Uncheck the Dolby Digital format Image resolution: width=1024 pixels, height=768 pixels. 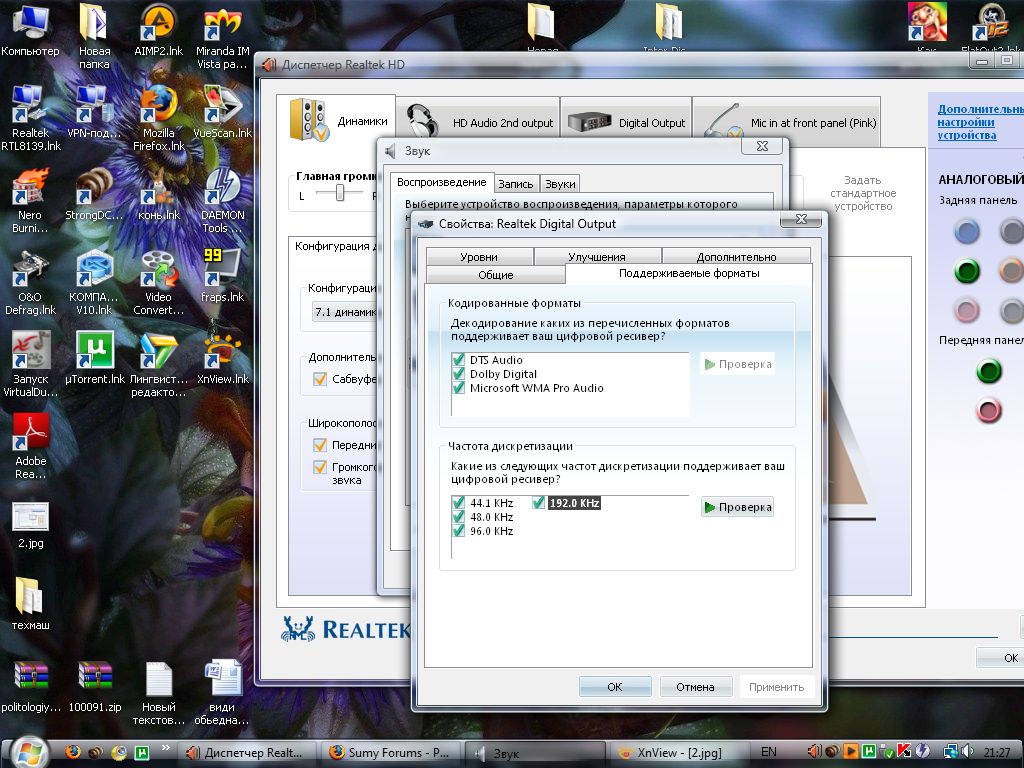459,374
